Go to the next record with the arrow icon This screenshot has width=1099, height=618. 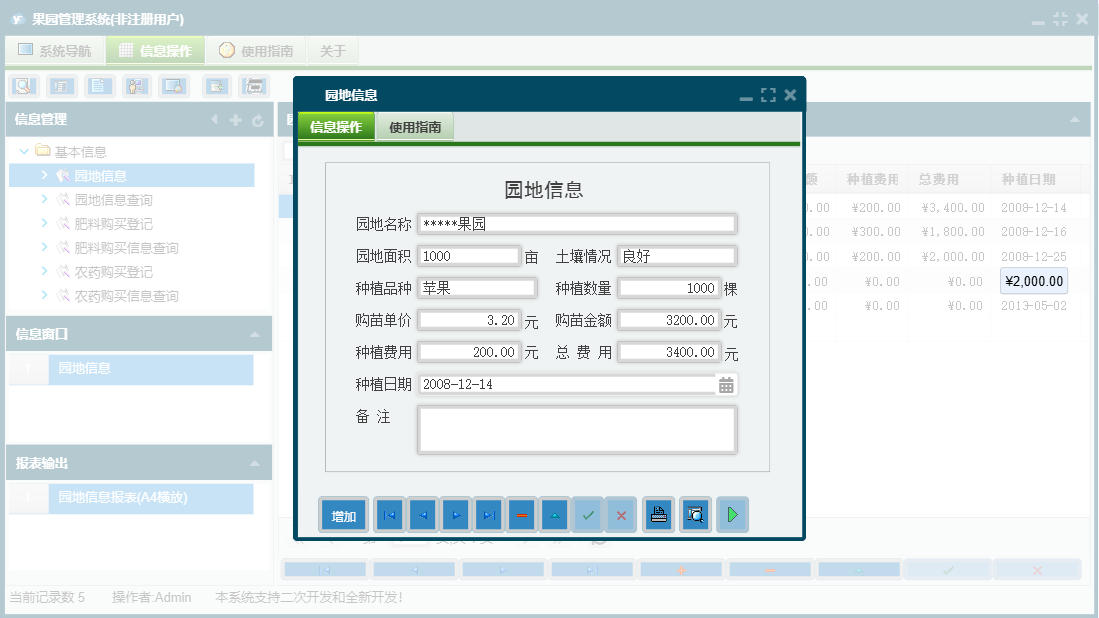coord(456,514)
